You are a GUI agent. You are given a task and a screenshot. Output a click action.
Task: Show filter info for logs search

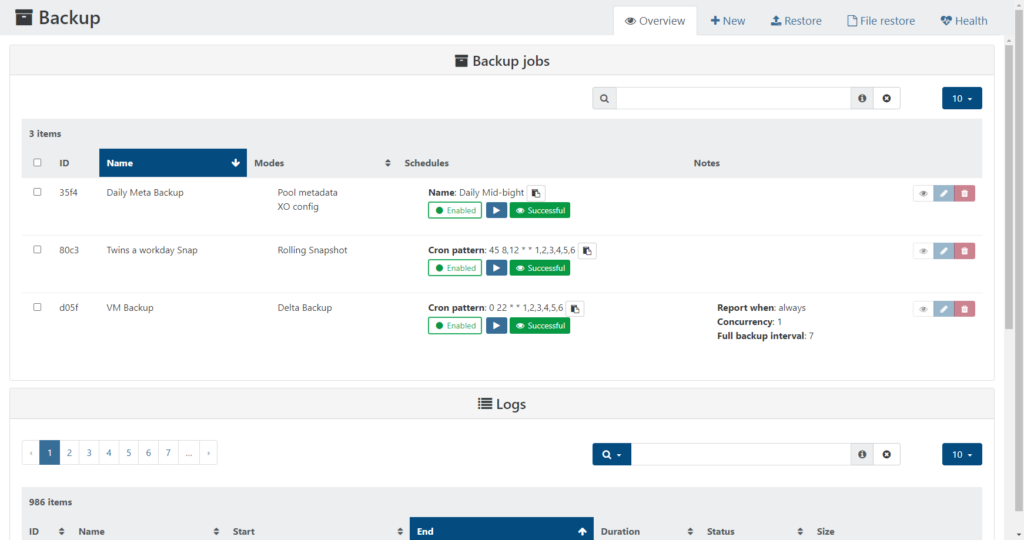862,454
